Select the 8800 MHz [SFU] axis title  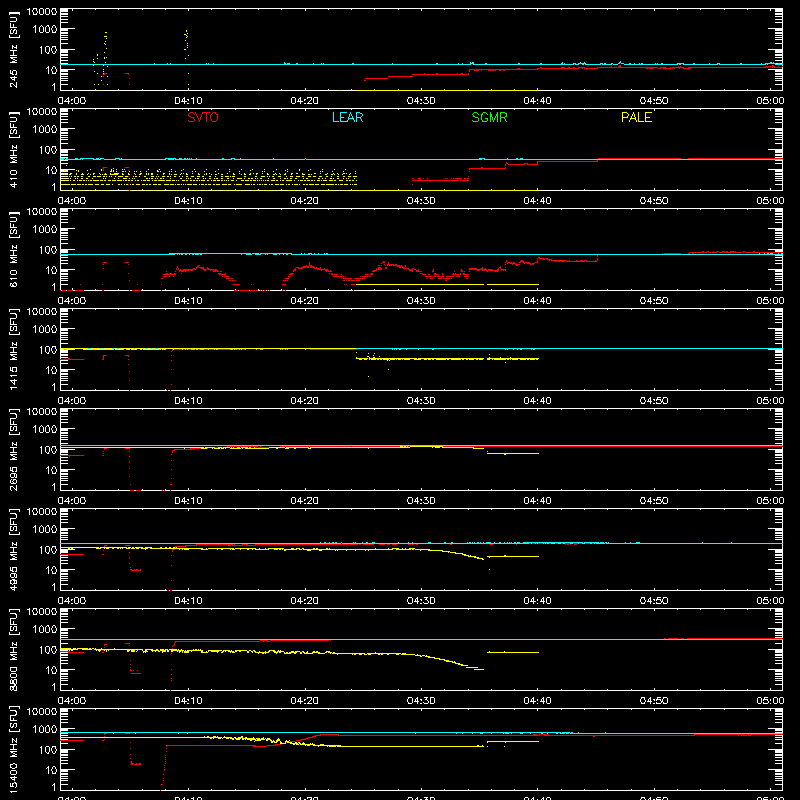point(13,649)
